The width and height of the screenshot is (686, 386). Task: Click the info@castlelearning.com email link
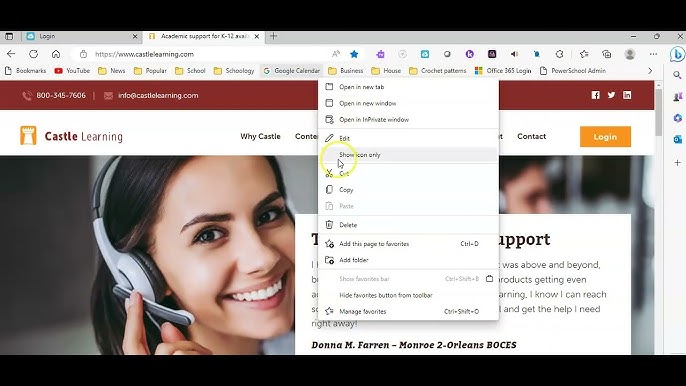coord(158,95)
